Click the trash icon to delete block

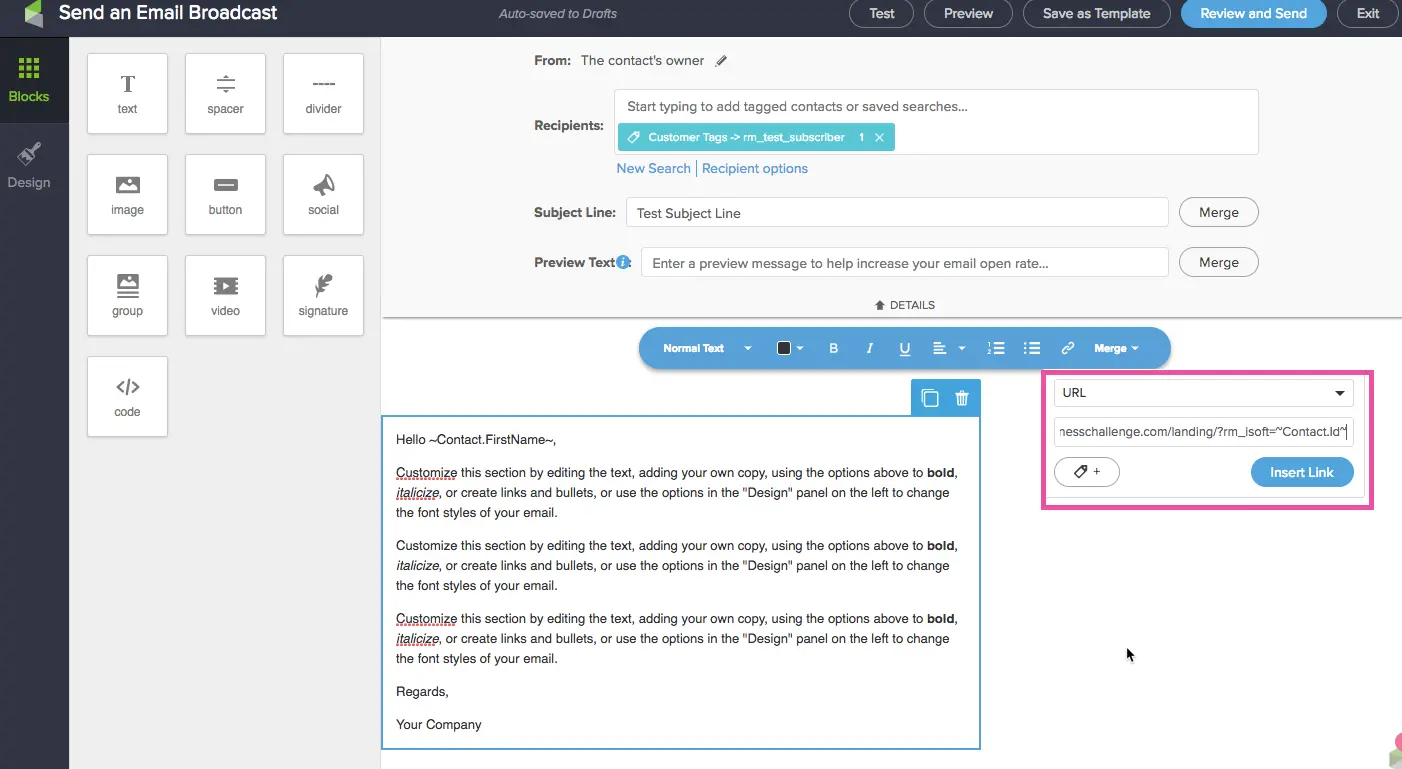[x=962, y=398]
